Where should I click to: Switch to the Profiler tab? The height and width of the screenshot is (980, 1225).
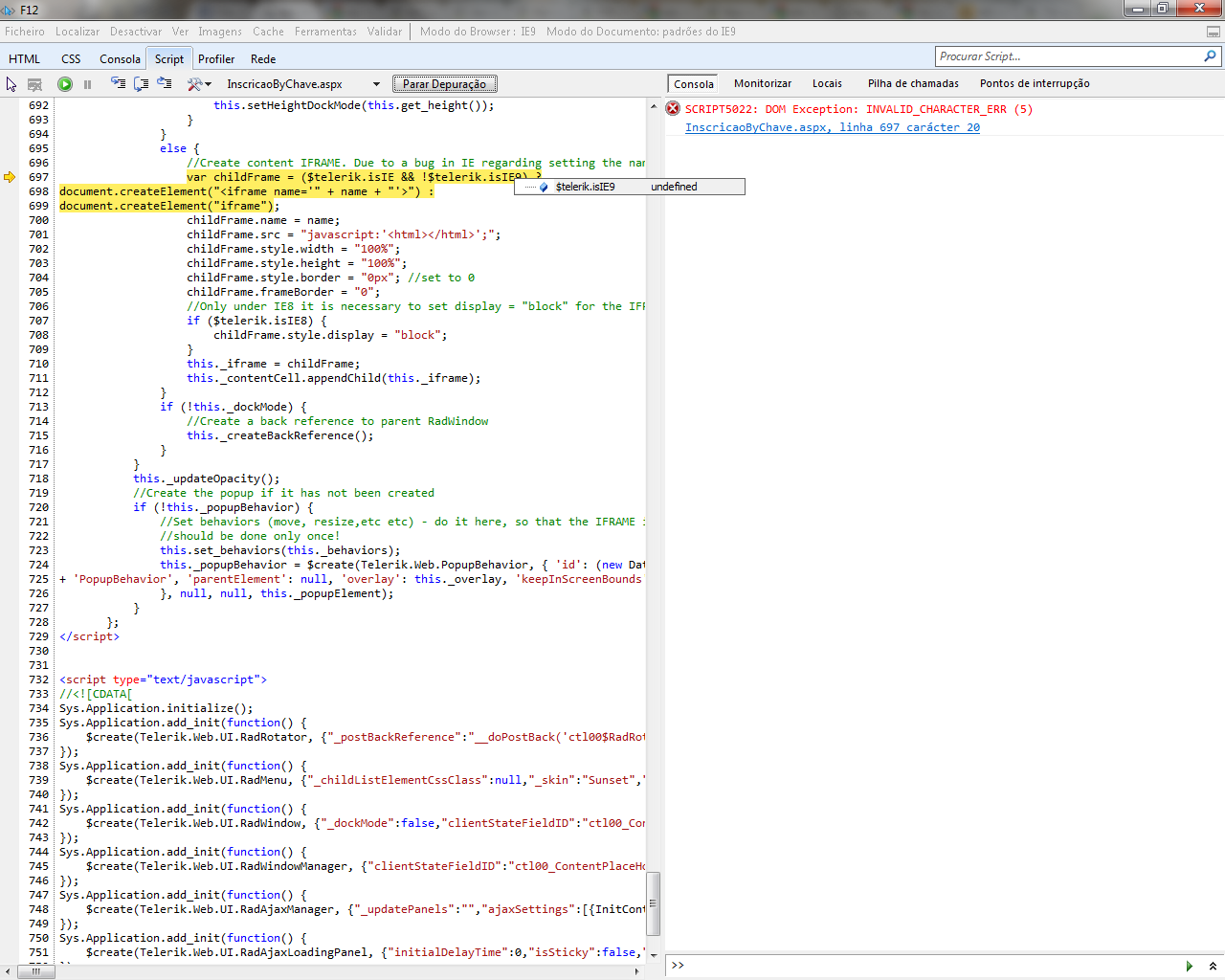[216, 59]
